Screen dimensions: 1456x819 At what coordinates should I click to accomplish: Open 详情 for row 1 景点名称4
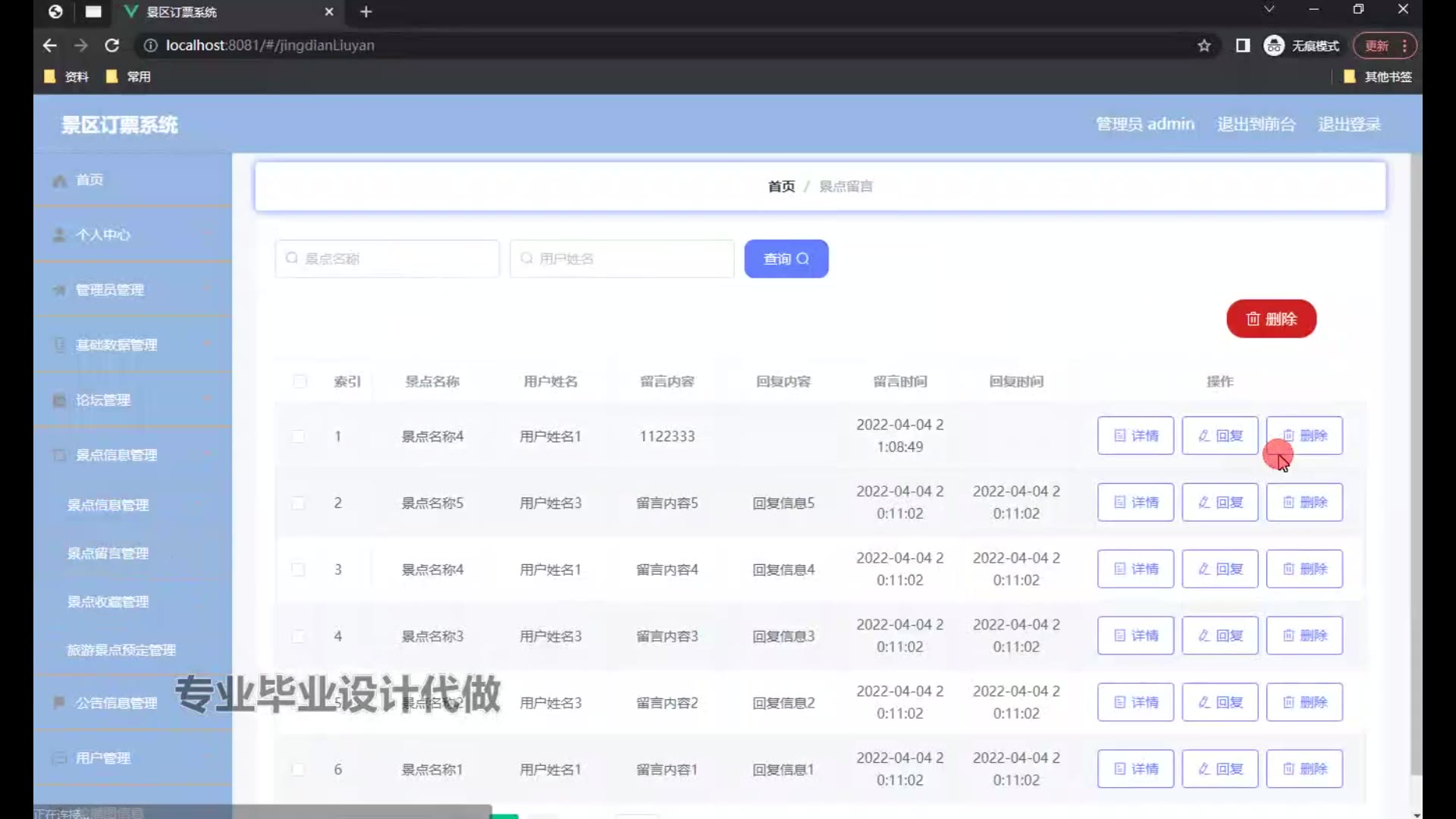click(1135, 436)
